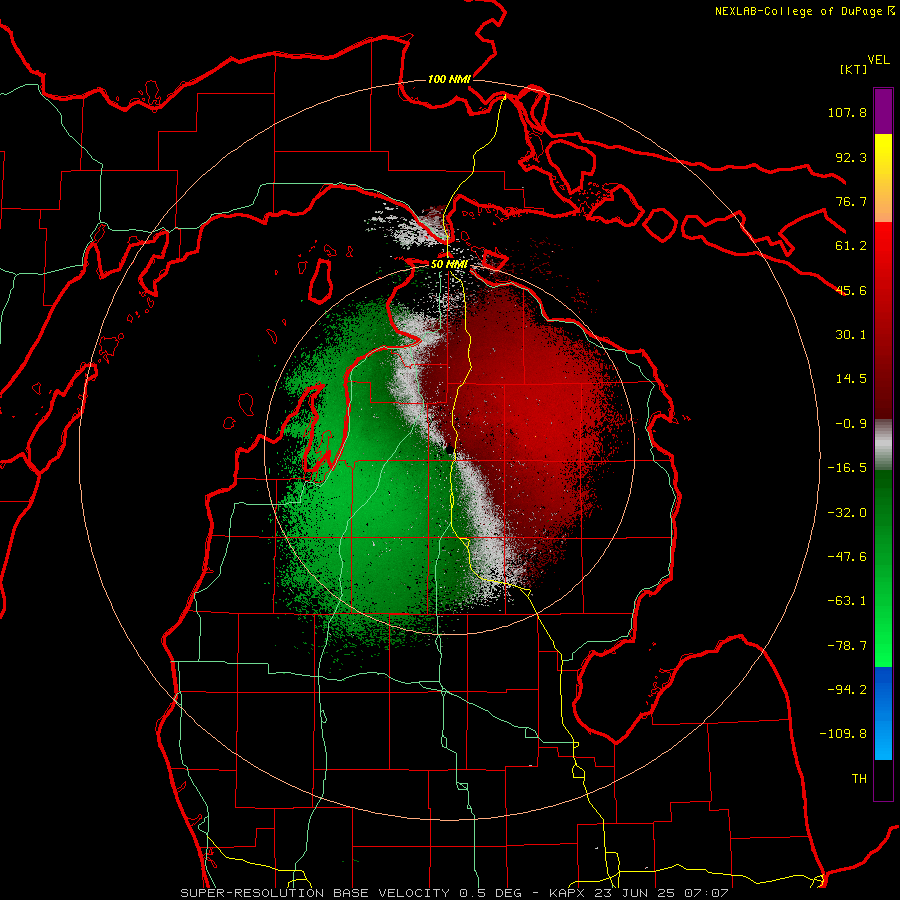Image resolution: width=900 pixels, height=900 pixels.
Task: Click the -109.8 velocity legend value
Action: click(x=843, y=734)
